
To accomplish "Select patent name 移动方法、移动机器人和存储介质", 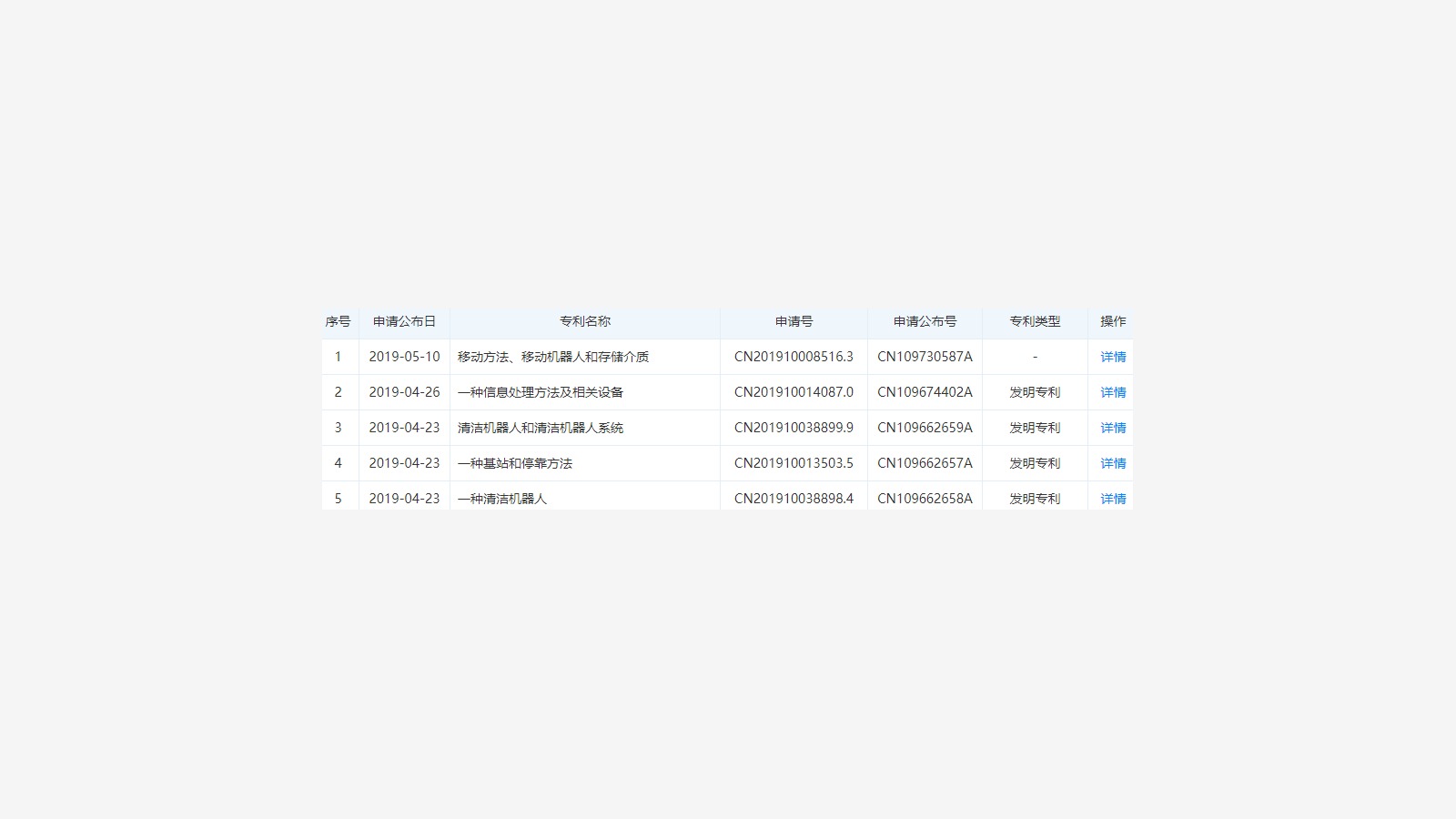I will [553, 357].
